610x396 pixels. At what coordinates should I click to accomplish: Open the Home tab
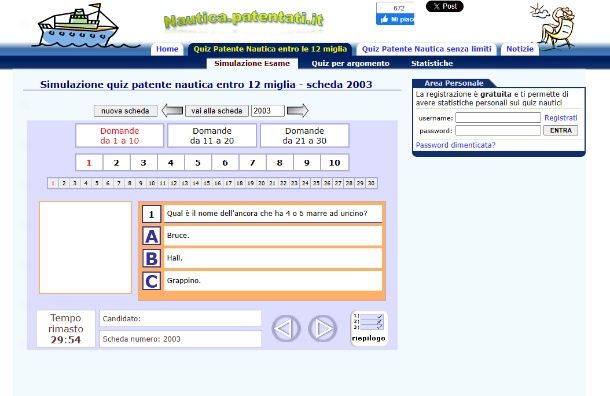point(167,49)
